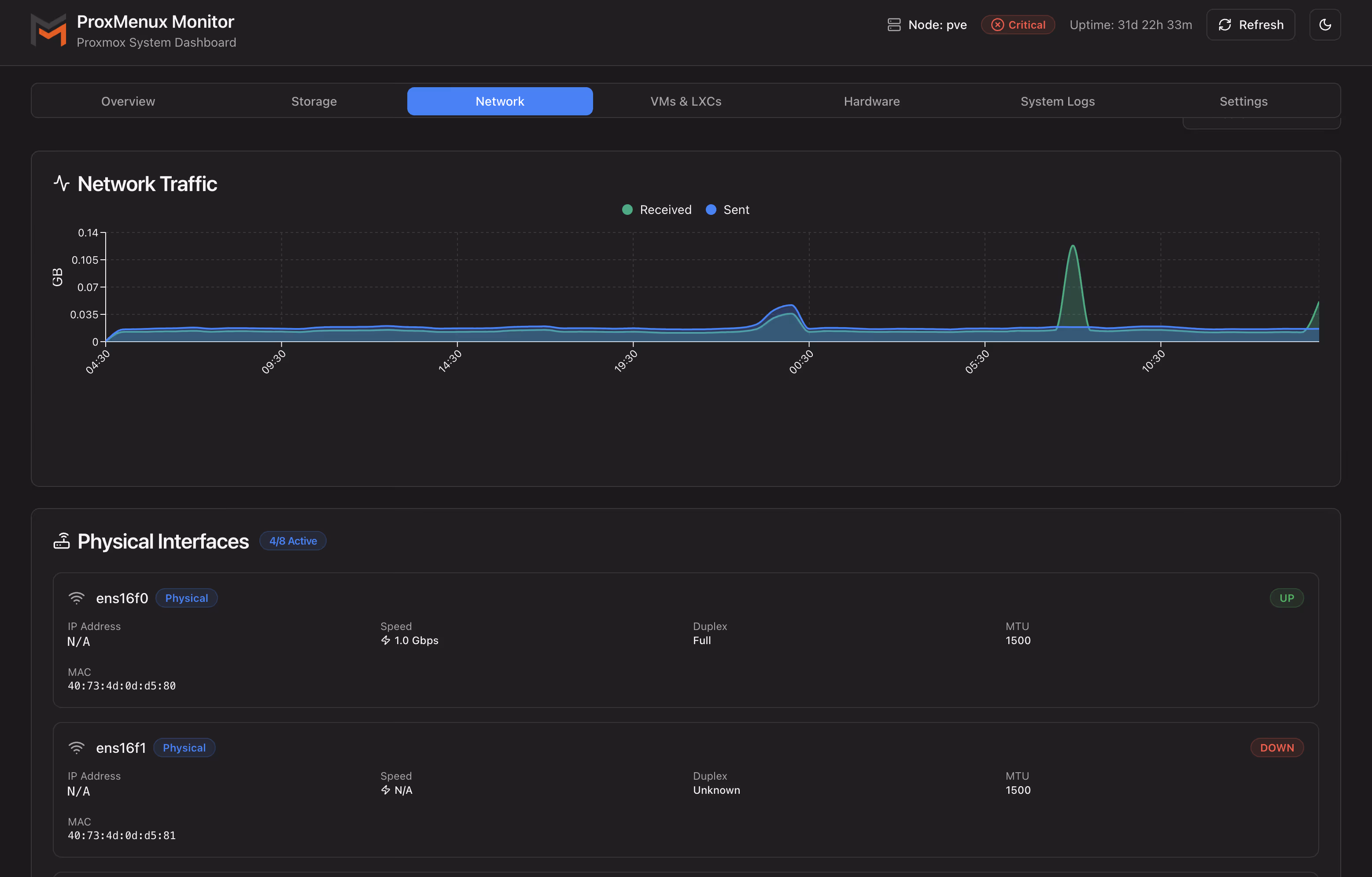Click the lightning bolt beside 1.0 Gbps
This screenshot has width=1372, height=877.
click(x=386, y=641)
